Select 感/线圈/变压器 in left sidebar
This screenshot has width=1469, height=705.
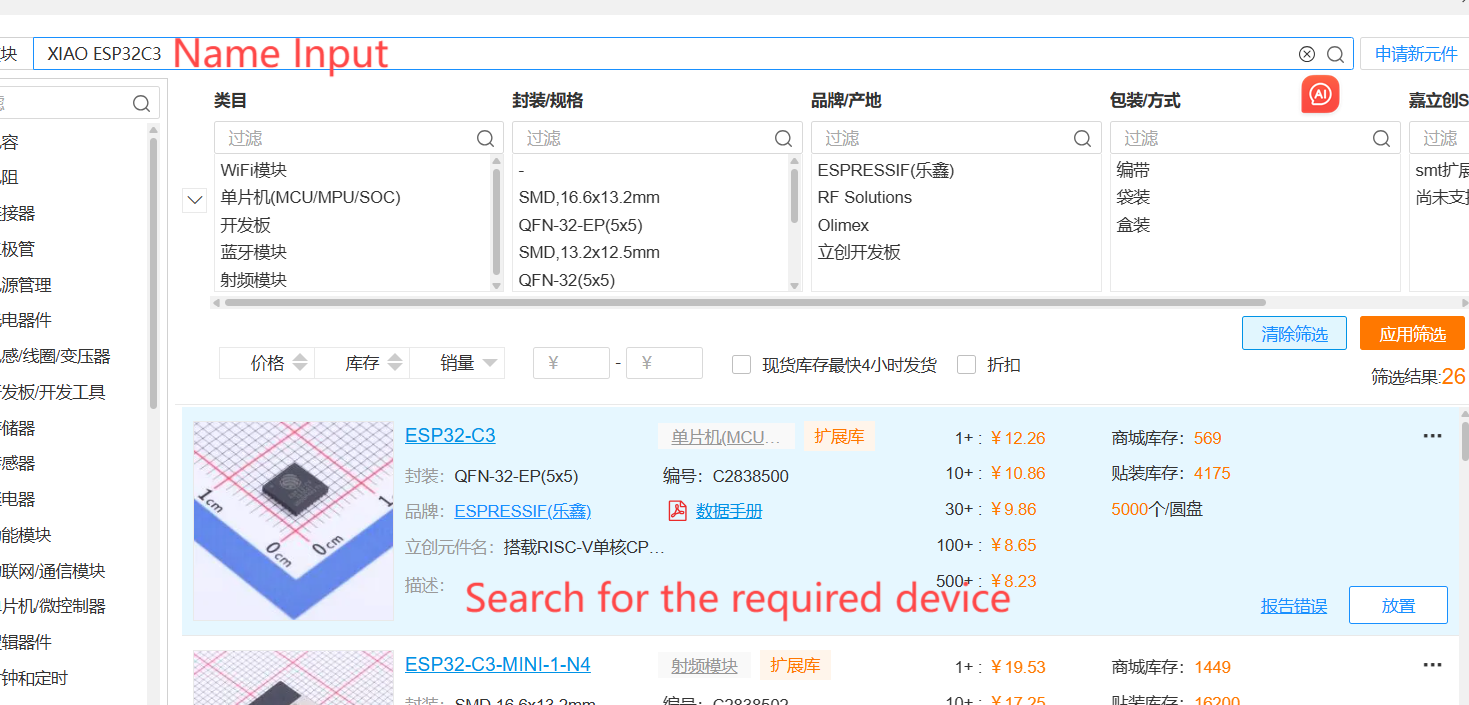tap(55, 356)
